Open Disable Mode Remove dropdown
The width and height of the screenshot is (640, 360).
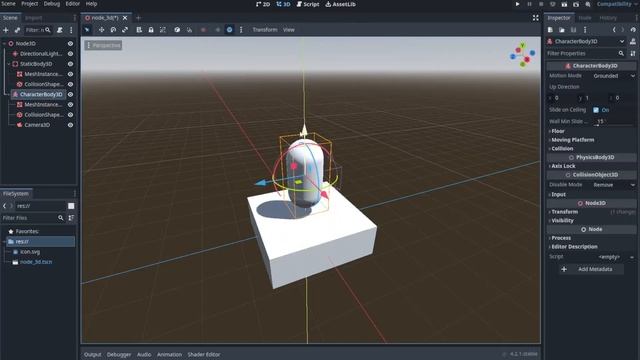pyautogui.click(x=613, y=185)
